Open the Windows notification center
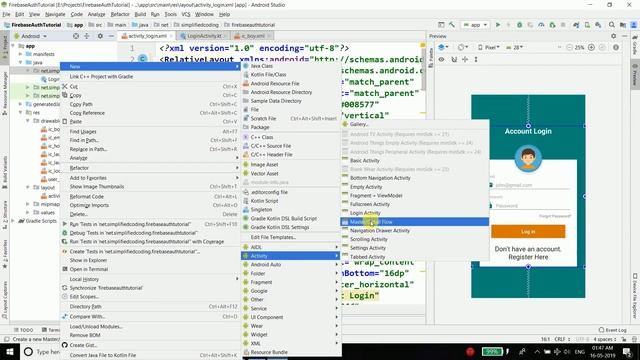 627,351
